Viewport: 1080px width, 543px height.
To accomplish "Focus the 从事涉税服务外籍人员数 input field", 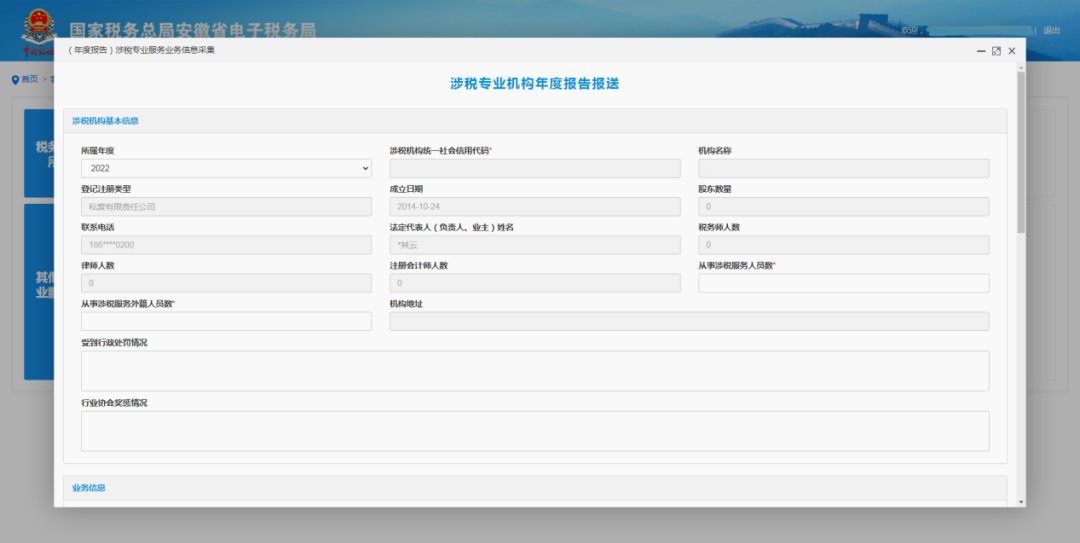I will (x=226, y=321).
